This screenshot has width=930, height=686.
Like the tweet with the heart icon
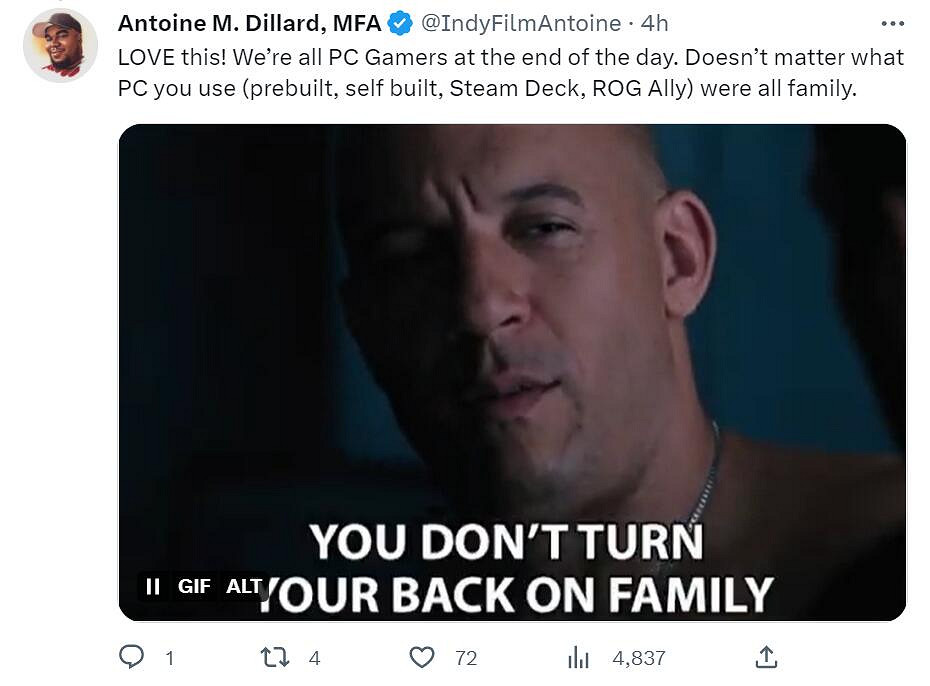(x=422, y=657)
